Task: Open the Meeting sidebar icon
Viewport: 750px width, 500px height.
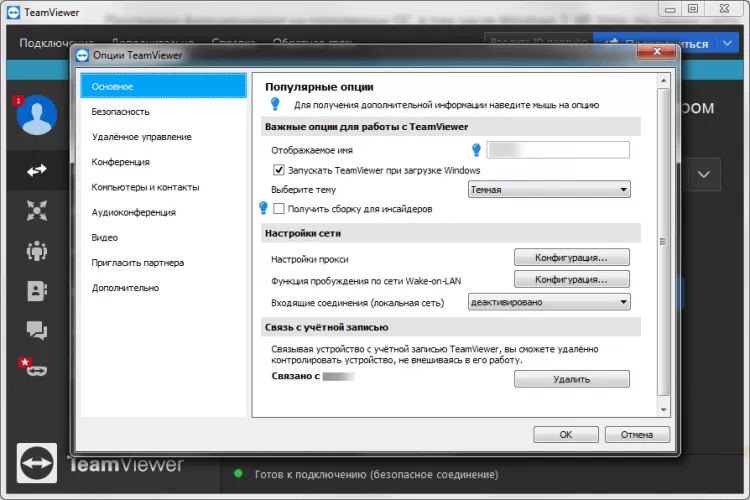Action: (37, 250)
